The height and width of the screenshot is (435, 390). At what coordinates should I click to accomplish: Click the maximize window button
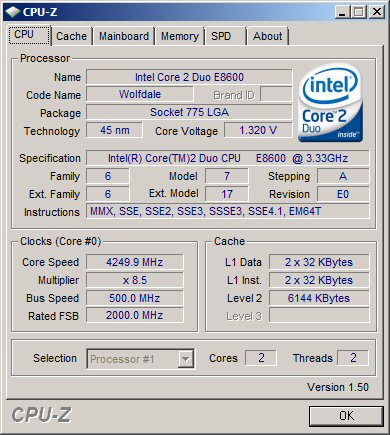[x=359, y=12]
